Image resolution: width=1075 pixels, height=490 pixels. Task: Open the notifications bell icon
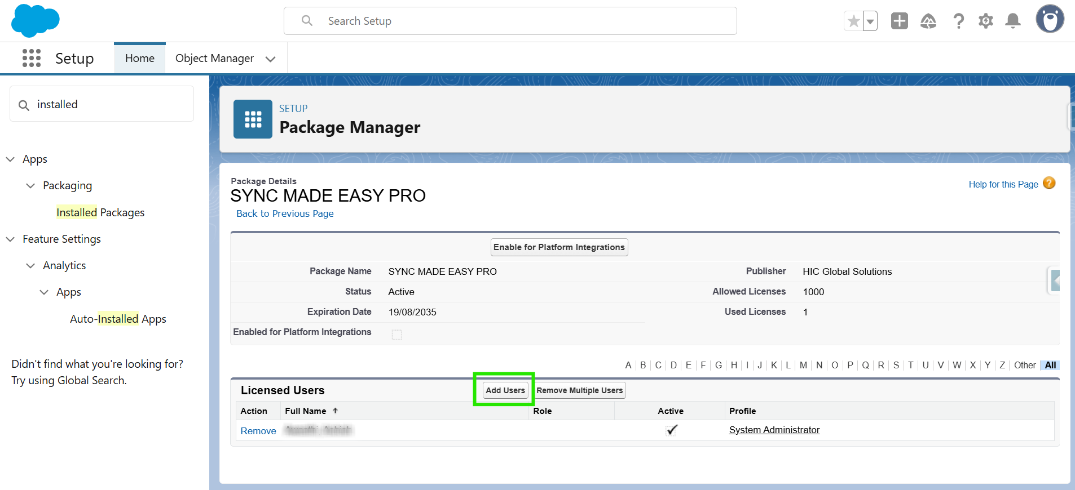coord(1013,21)
